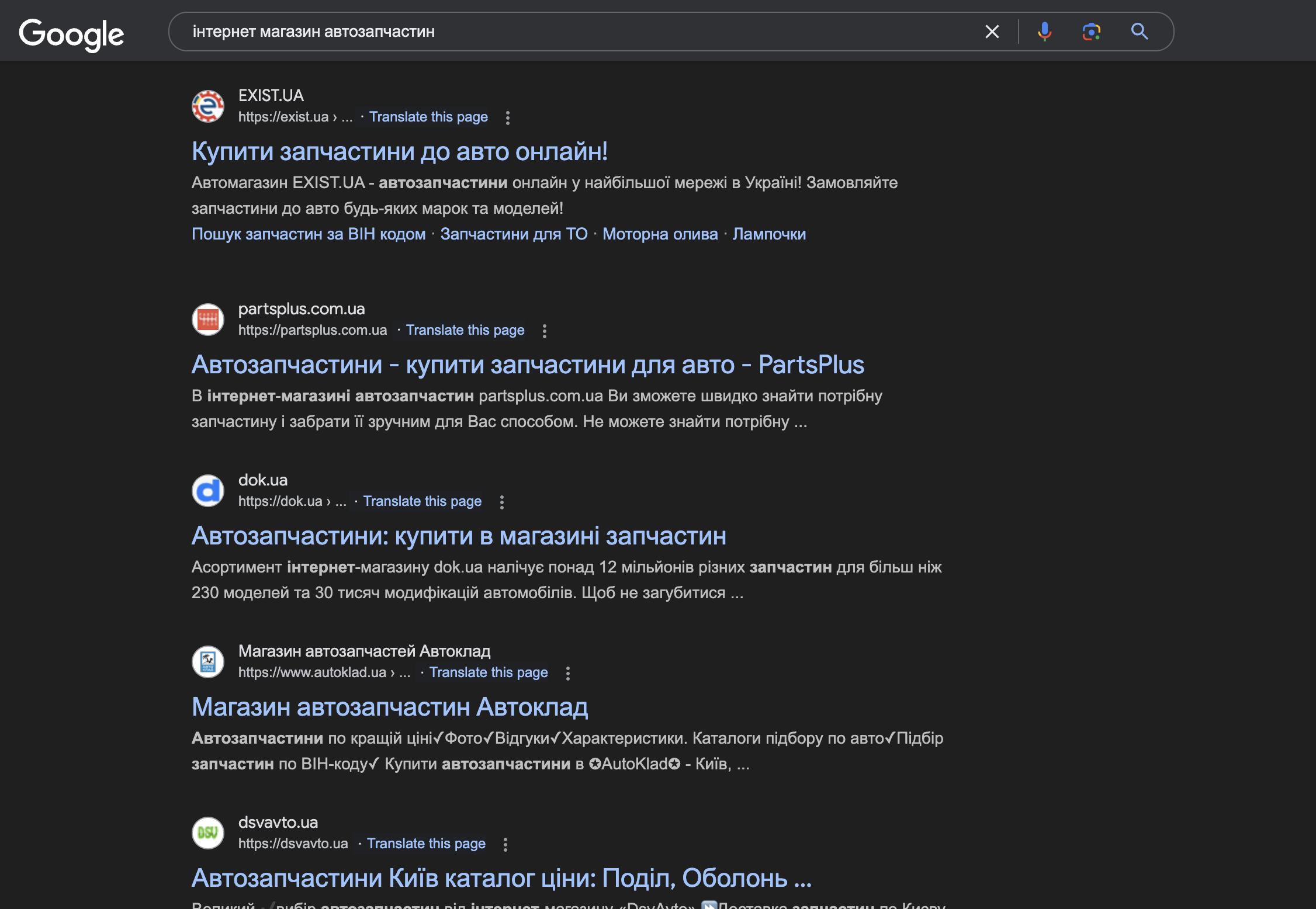The image size is (1316, 909).
Task: Click dok.ua site favicon
Action: (x=208, y=491)
